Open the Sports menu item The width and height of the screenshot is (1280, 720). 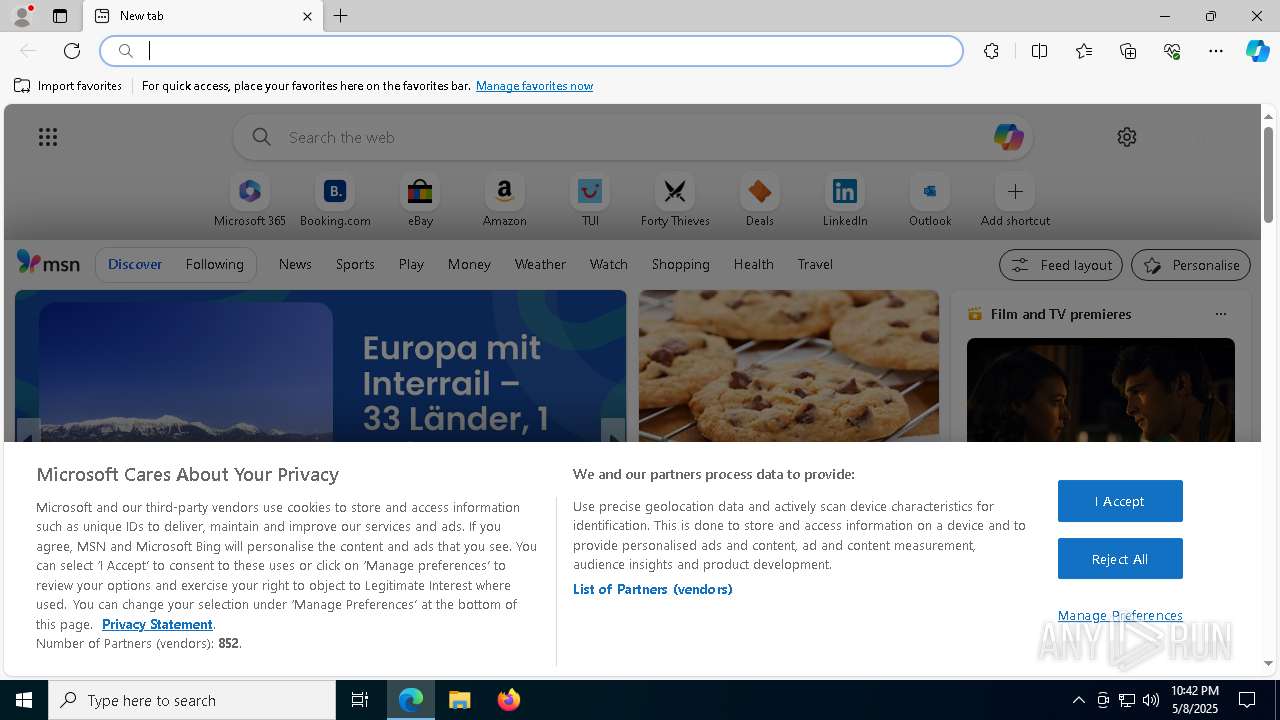[x=355, y=264]
